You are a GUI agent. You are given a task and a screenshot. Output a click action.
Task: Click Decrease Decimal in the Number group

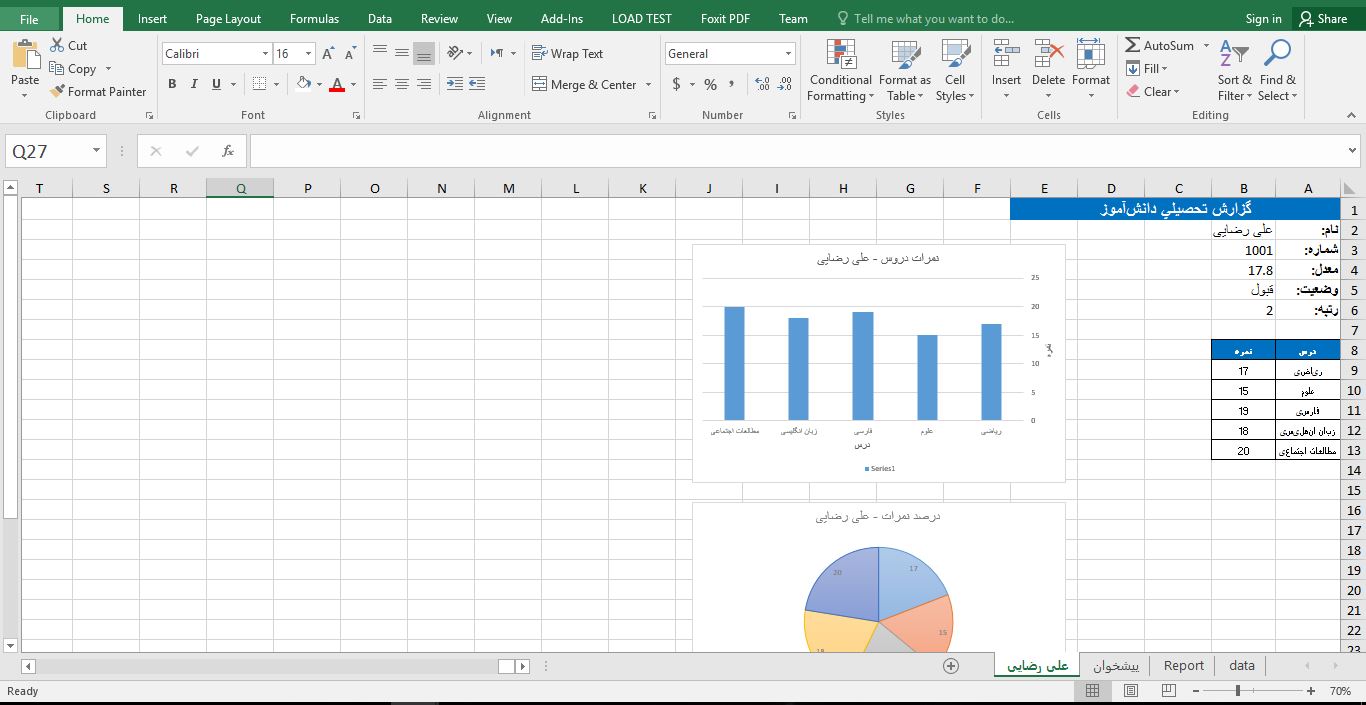point(783,84)
